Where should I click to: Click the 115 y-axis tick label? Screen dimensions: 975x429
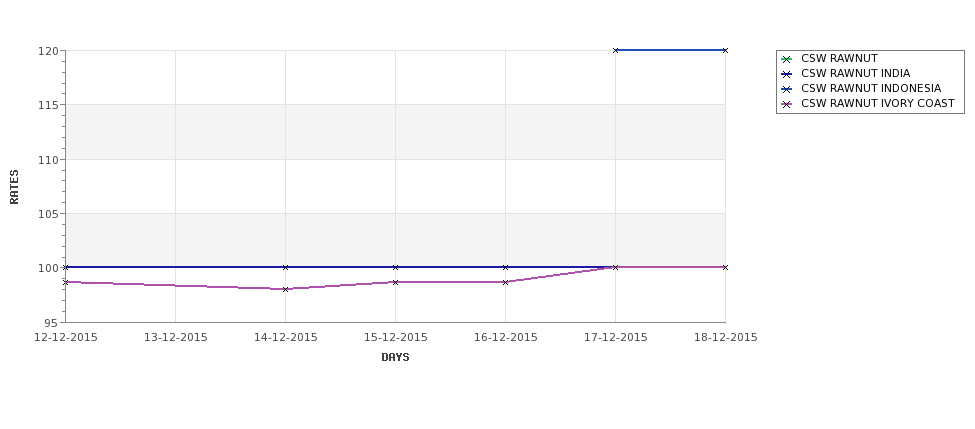click(x=48, y=105)
